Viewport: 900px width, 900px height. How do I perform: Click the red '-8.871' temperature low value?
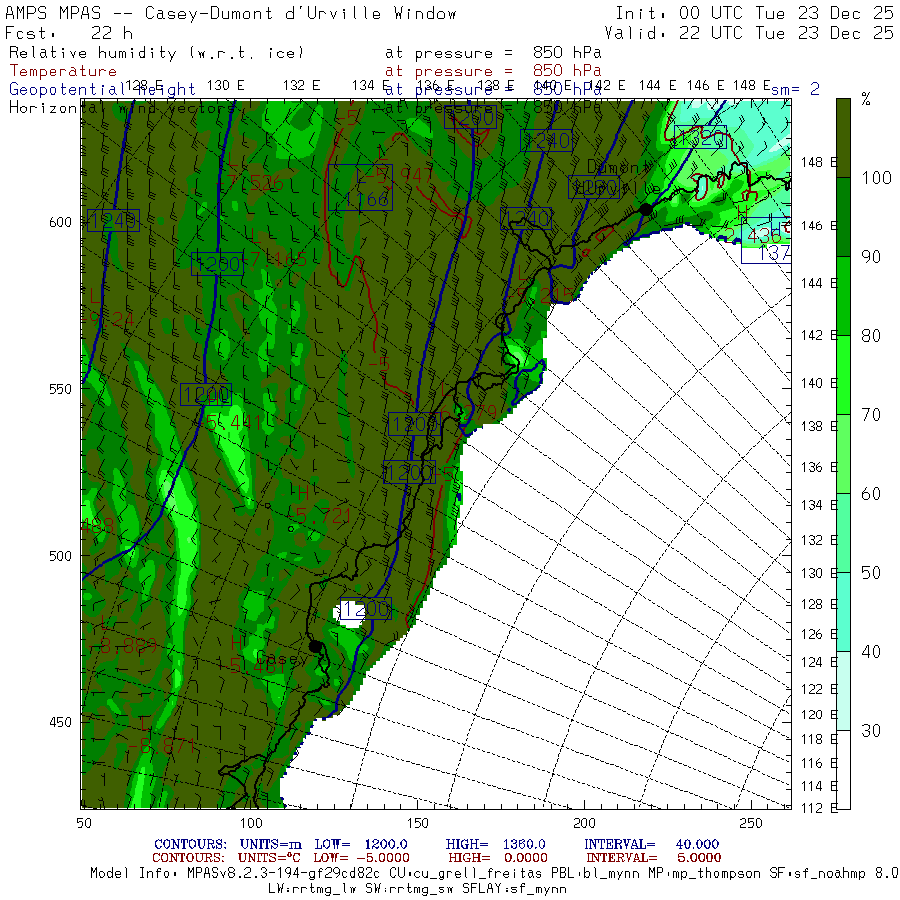[x=161, y=746]
